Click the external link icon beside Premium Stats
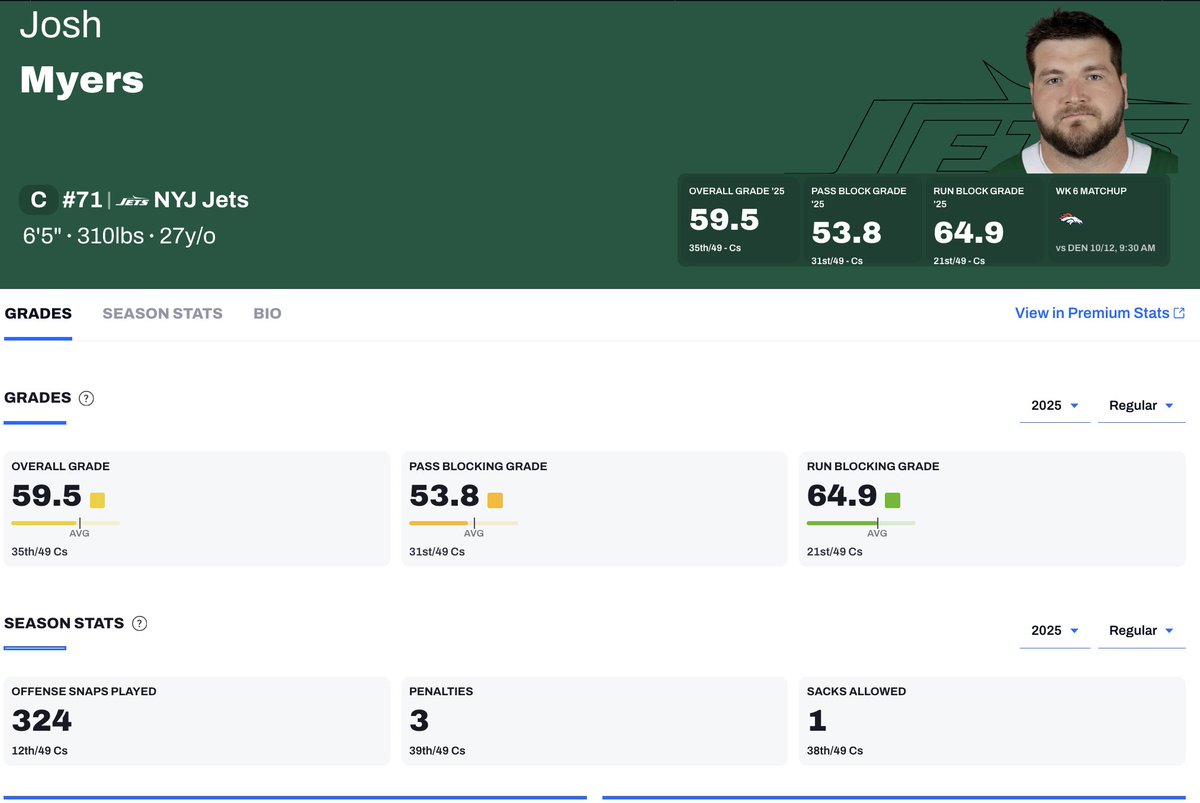 point(1179,313)
